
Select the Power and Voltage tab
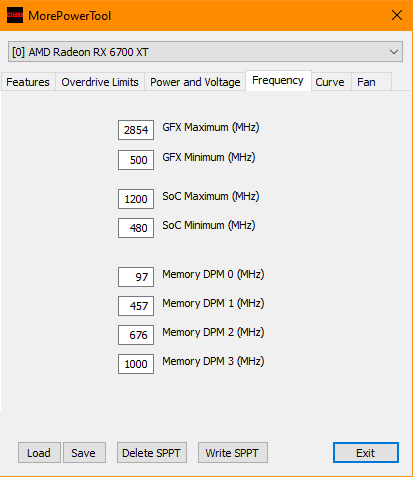195,82
